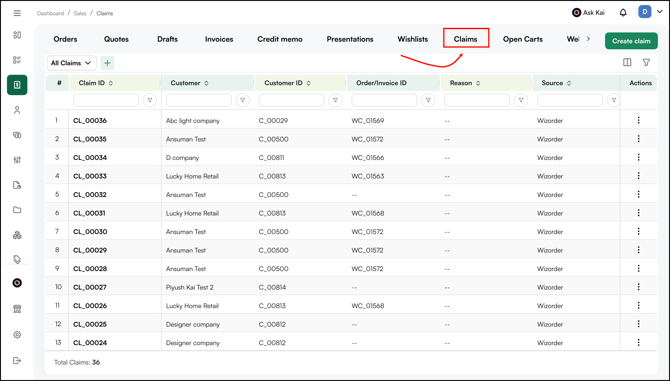The height and width of the screenshot is (381, 670).
Task: Click the notification bell icon
Action: (623, 13)
